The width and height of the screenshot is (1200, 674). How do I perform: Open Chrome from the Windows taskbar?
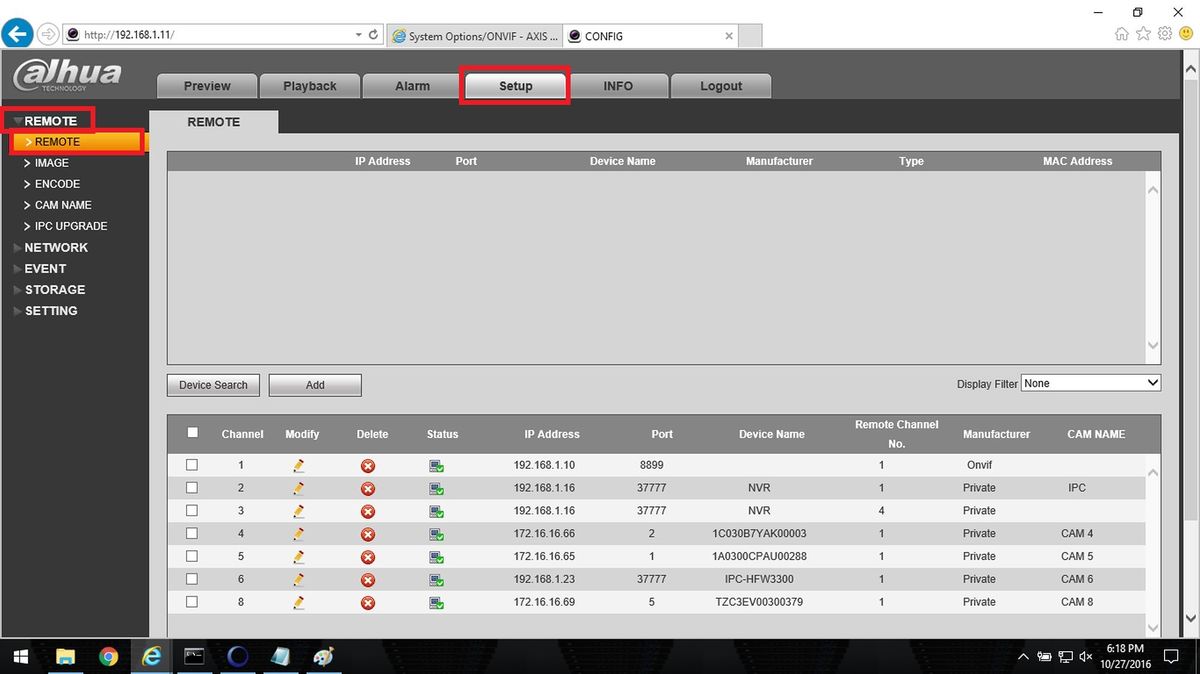(108, 657)
